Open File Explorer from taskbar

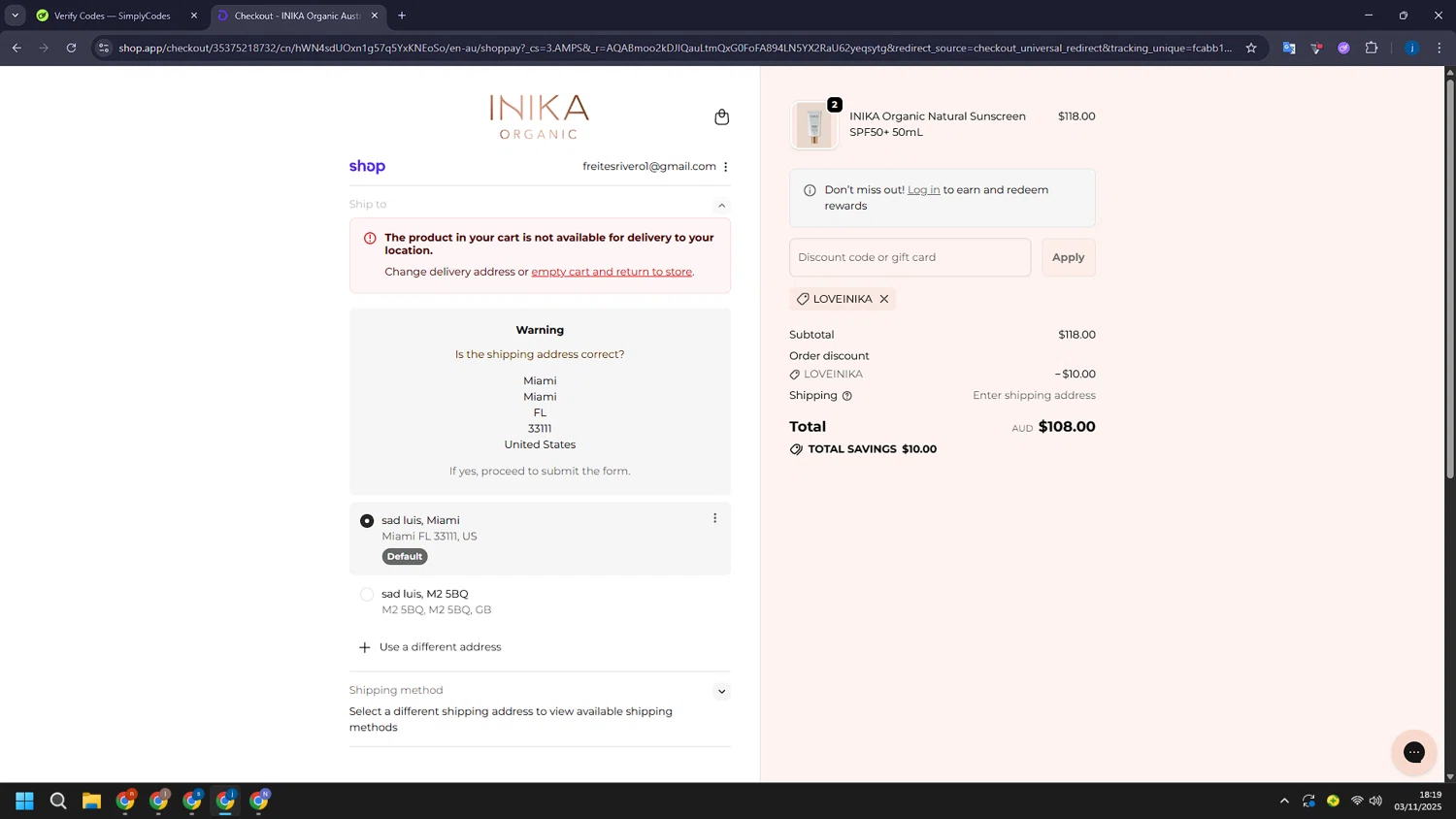91,801
